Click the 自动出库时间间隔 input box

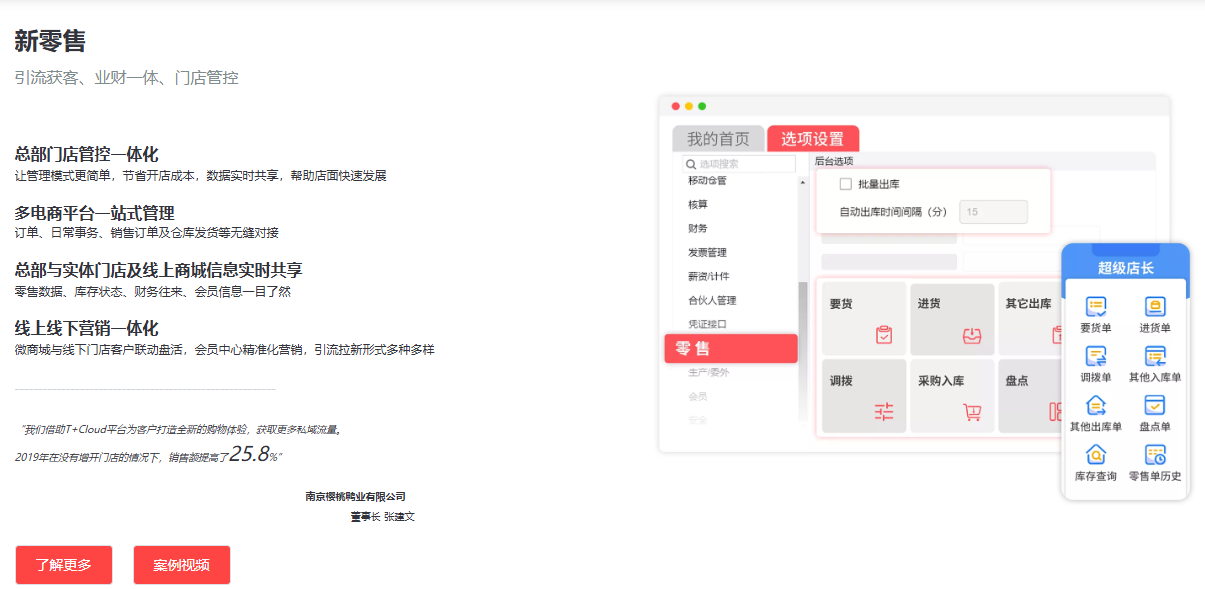[993, 212]
